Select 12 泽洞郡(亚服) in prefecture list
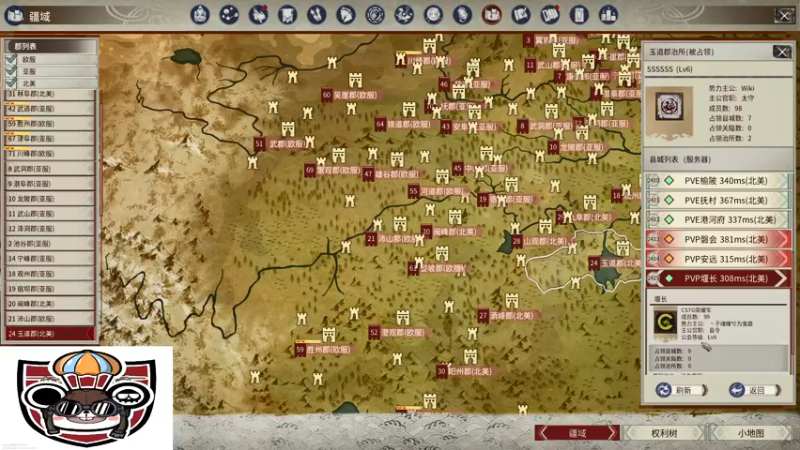The image size is (800, 450). 49,229
